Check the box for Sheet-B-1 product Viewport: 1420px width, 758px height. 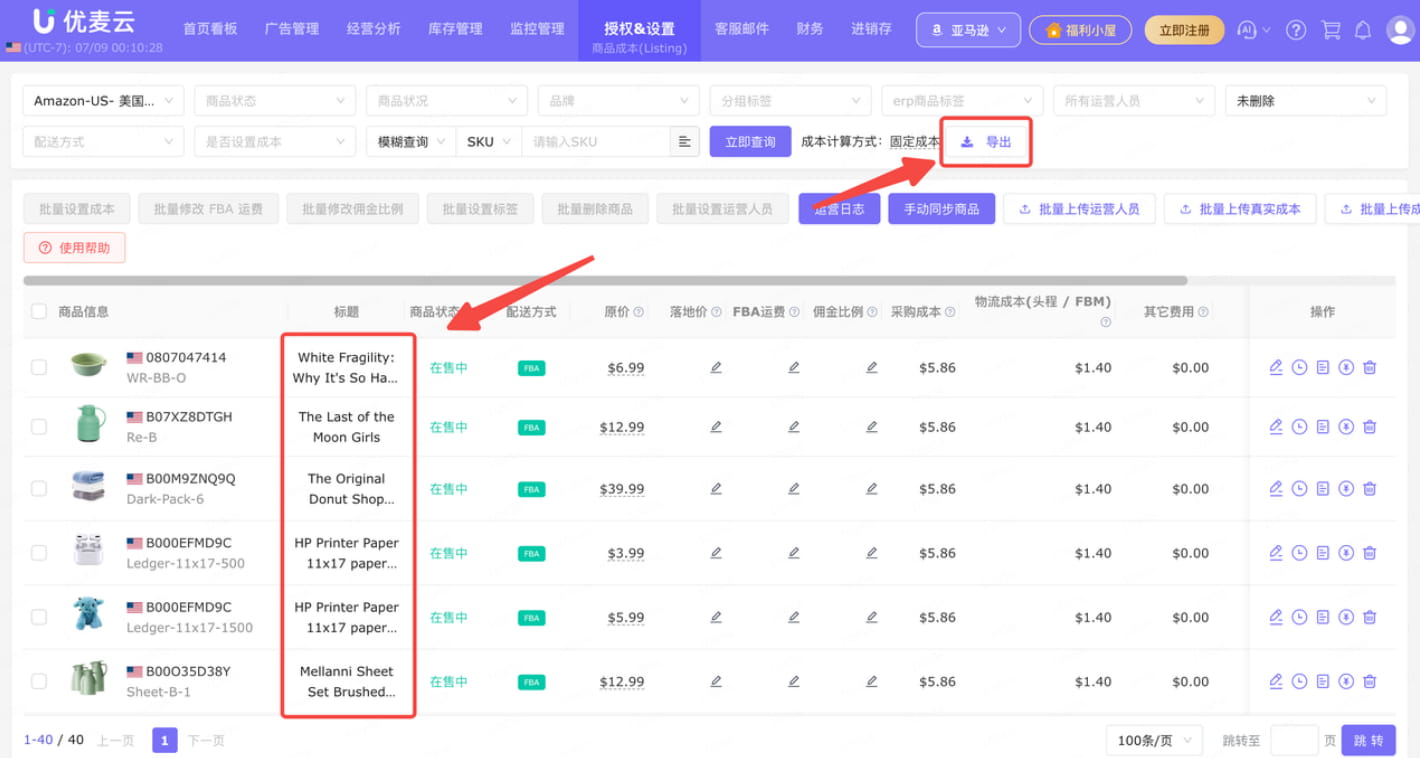pos(39,682)
